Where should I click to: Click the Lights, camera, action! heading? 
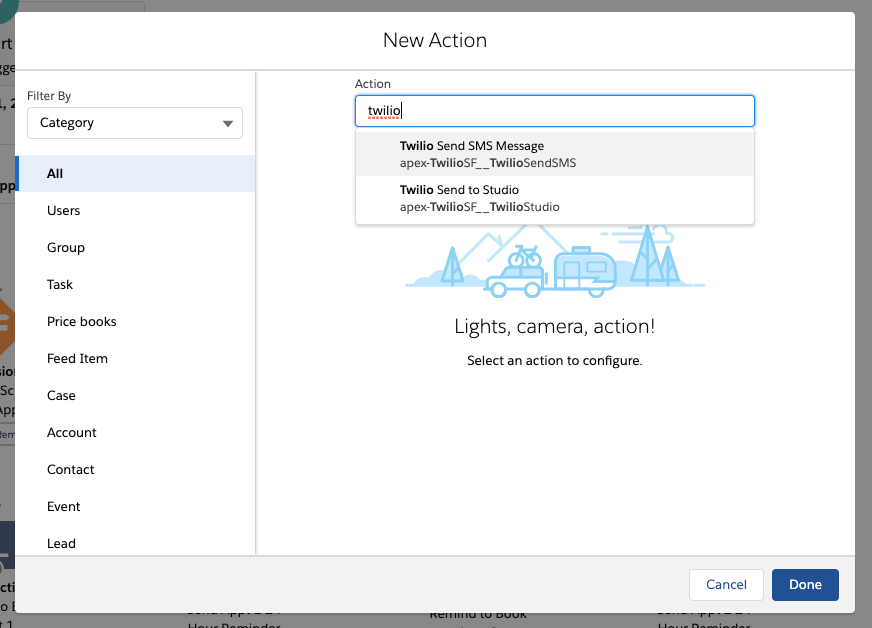coord(554,327)
